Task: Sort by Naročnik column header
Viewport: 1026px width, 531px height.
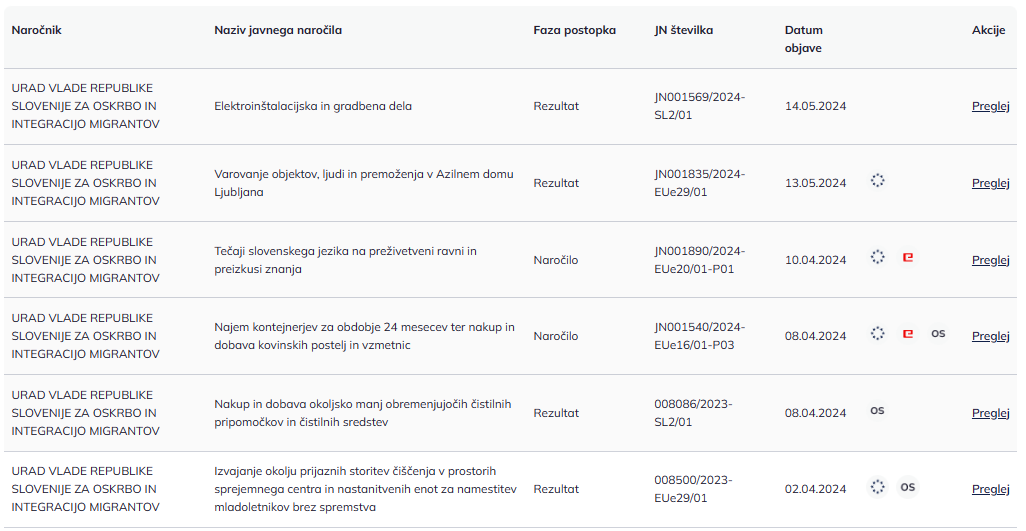Action: coord(37,30)
